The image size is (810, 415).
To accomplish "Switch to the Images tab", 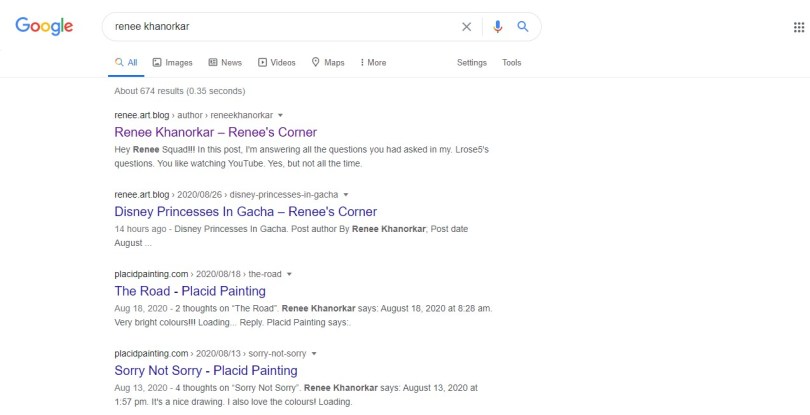I will click(172, 63).
